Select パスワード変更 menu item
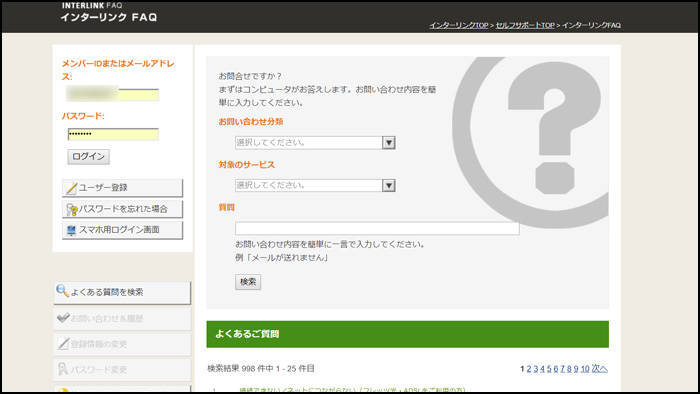This screenshot has height=394, width=700. pyautogui.click(x=122, y=369)
